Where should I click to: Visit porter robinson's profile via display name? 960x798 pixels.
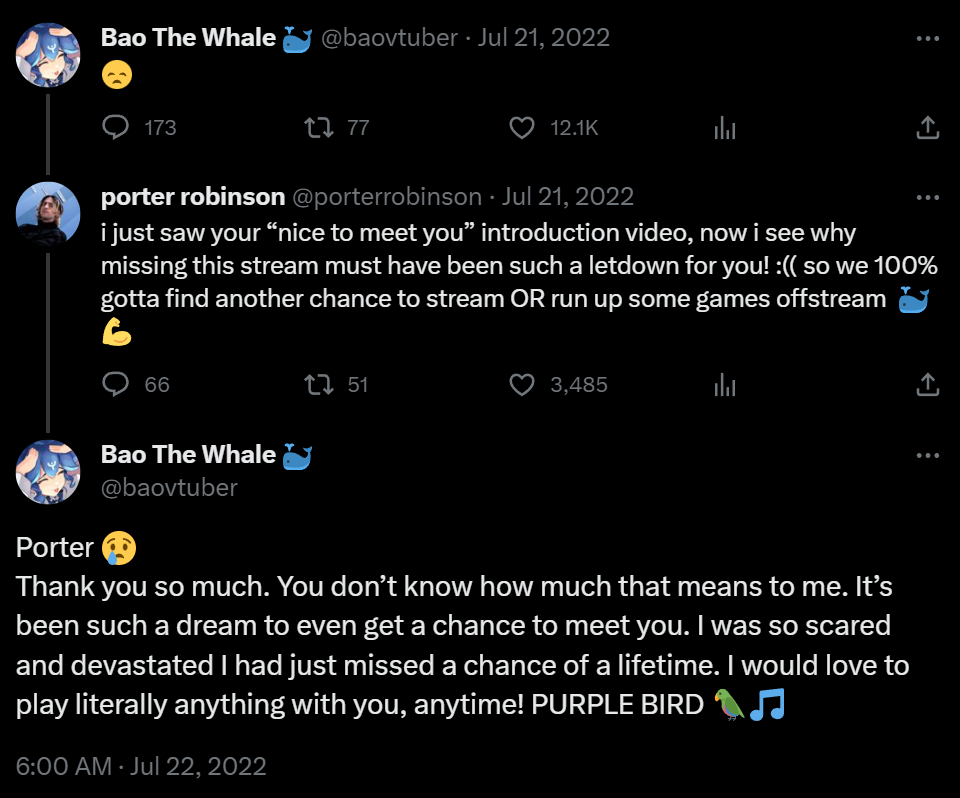[x=193, y=197]
